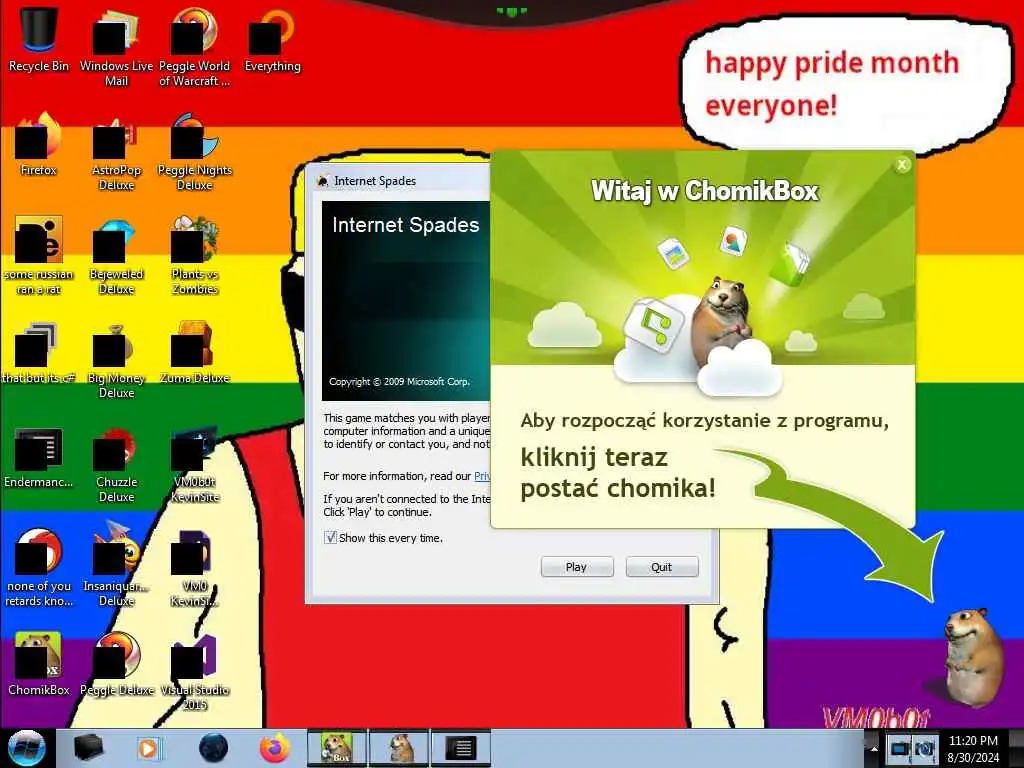Click the Internet Spades title bar icon
The height and width of the screenshot is (768, 1024).
point(323,181)
